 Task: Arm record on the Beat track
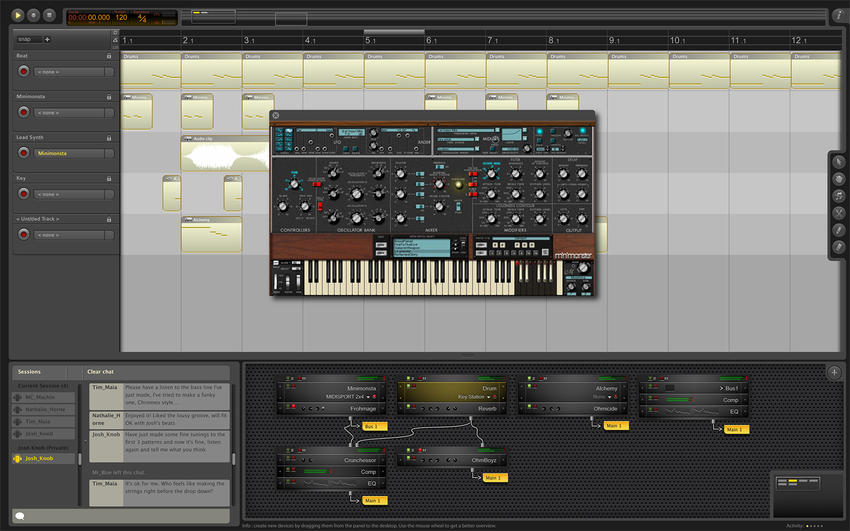[x=23, y=71]
